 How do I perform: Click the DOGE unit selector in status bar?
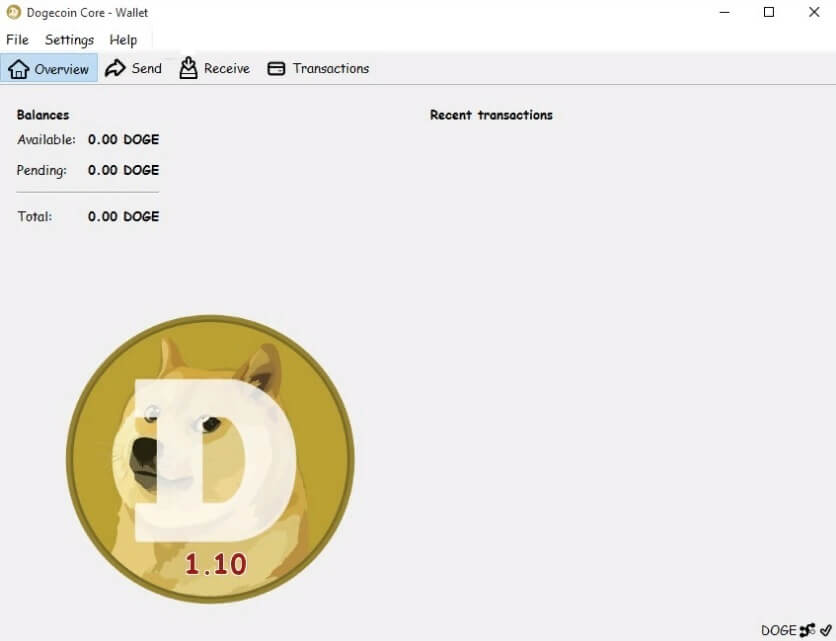pos(778,630)
